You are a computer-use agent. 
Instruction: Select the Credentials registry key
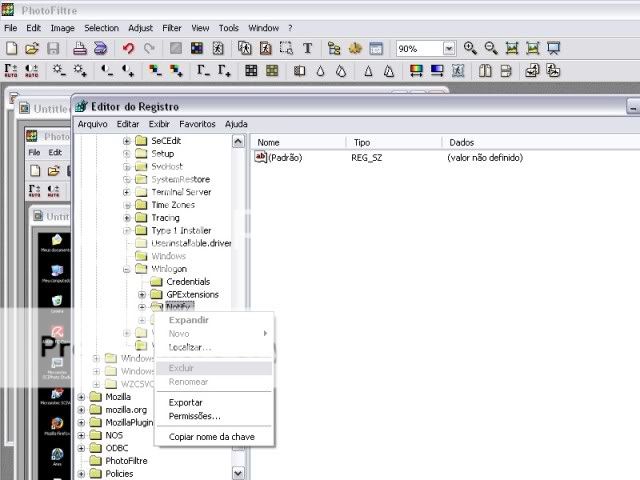point(188,282)
